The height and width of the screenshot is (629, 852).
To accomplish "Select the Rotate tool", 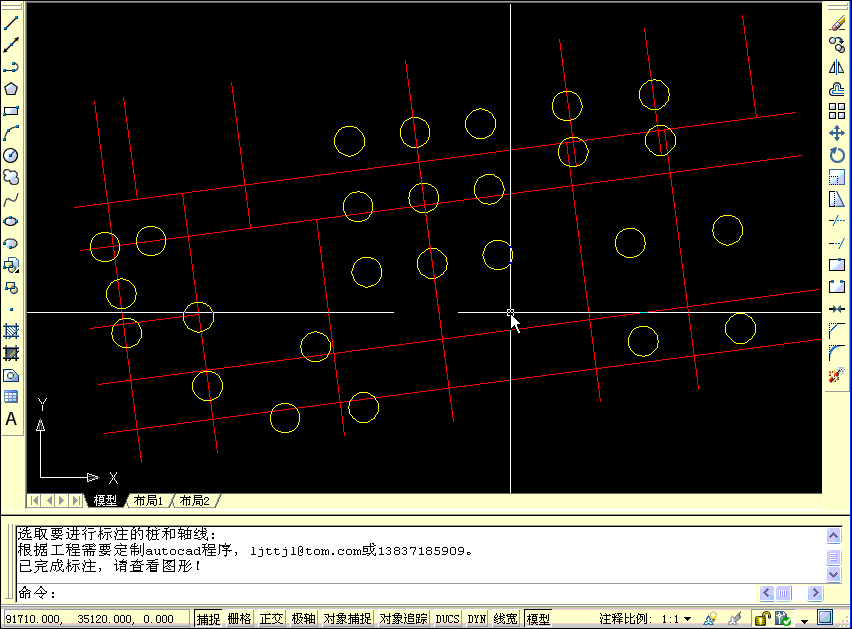I will [x=837, y=155].
